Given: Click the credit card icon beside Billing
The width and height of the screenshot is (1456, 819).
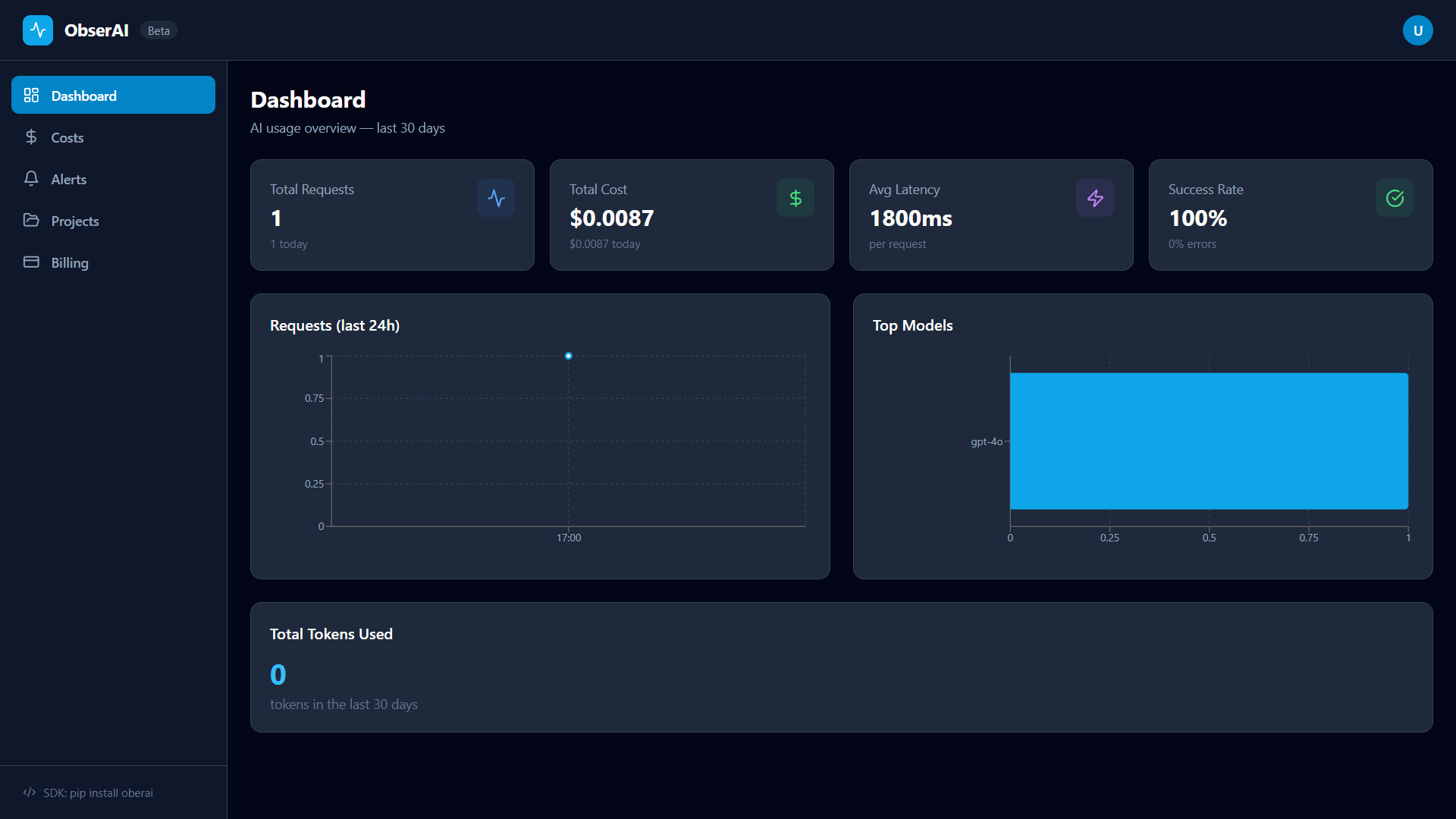Looking at the screenshot, I should coord(31,262).
